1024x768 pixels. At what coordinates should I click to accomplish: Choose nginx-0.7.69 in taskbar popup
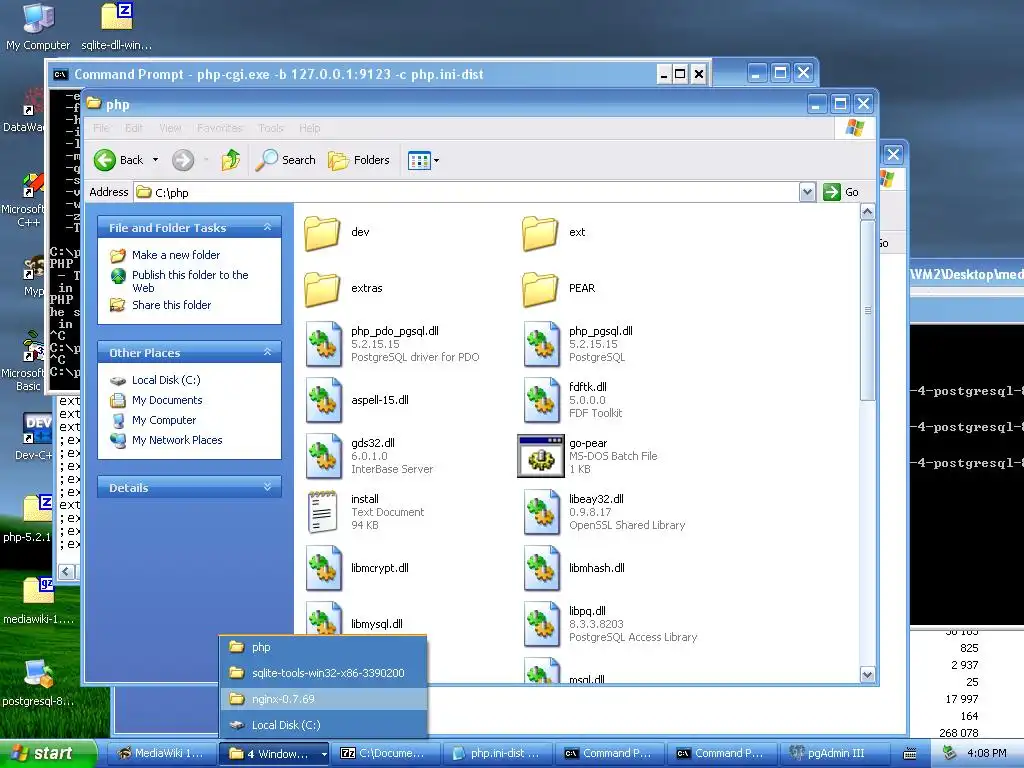pos(323,699)
